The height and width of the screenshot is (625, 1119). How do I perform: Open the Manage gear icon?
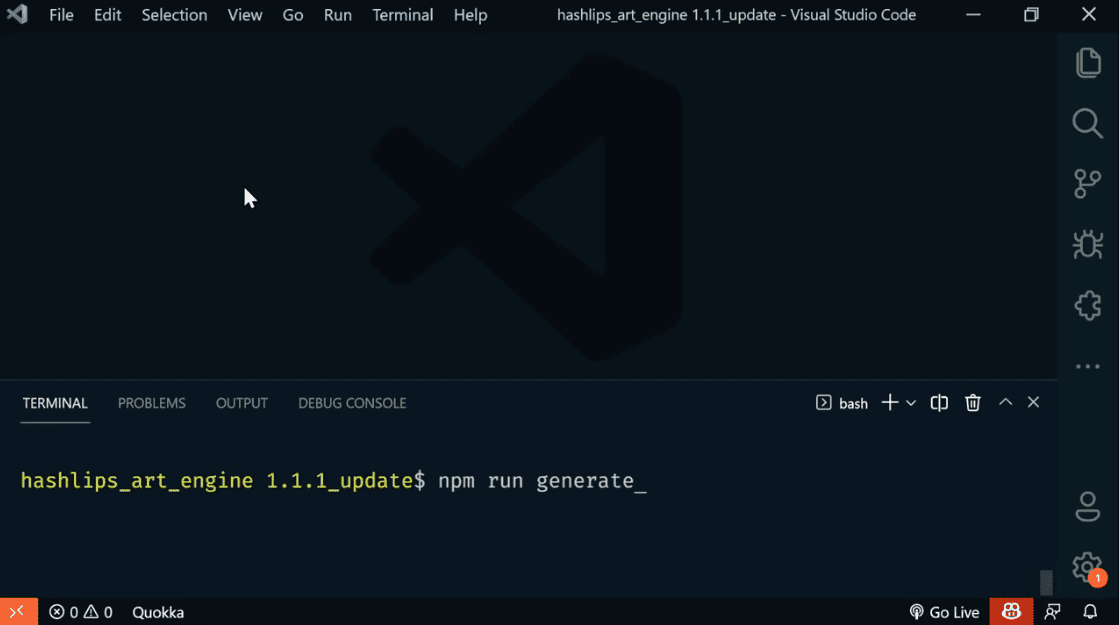(1088, 567)
